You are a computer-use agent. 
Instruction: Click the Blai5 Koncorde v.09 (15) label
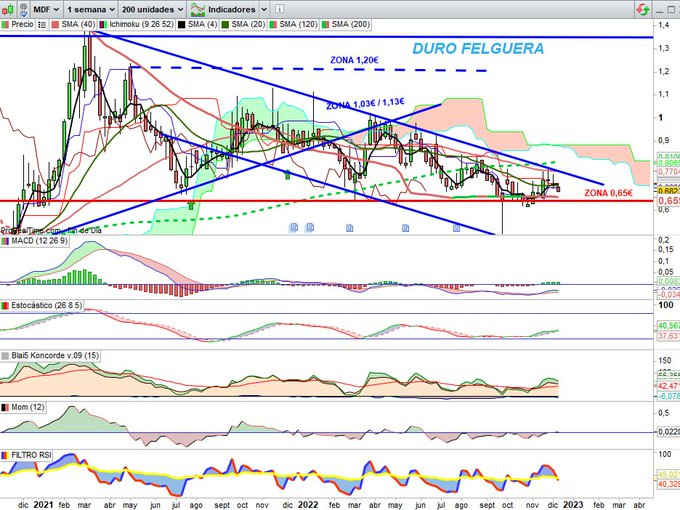click(x=55, y=356)
